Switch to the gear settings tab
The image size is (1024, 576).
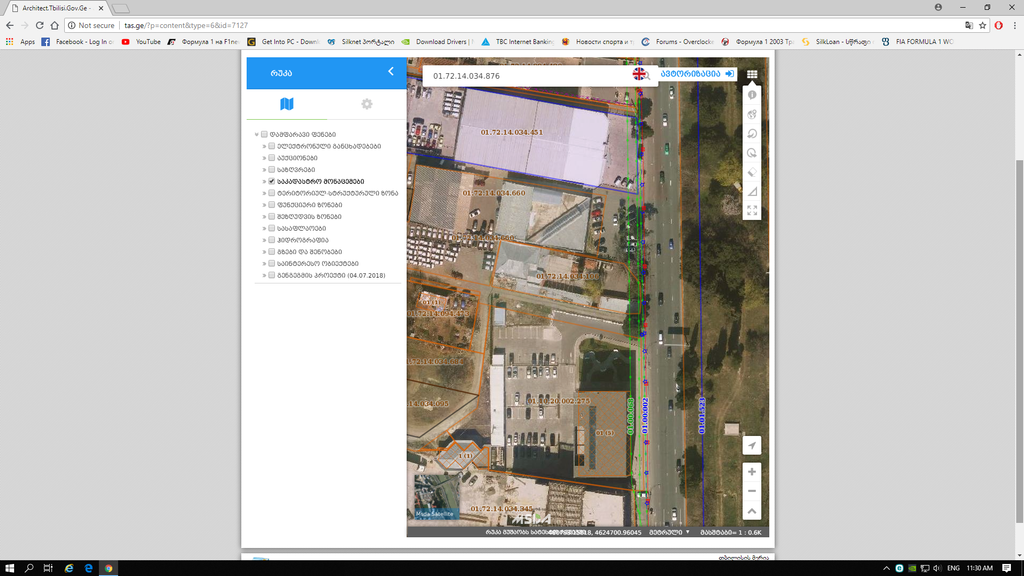click(367, 104)
